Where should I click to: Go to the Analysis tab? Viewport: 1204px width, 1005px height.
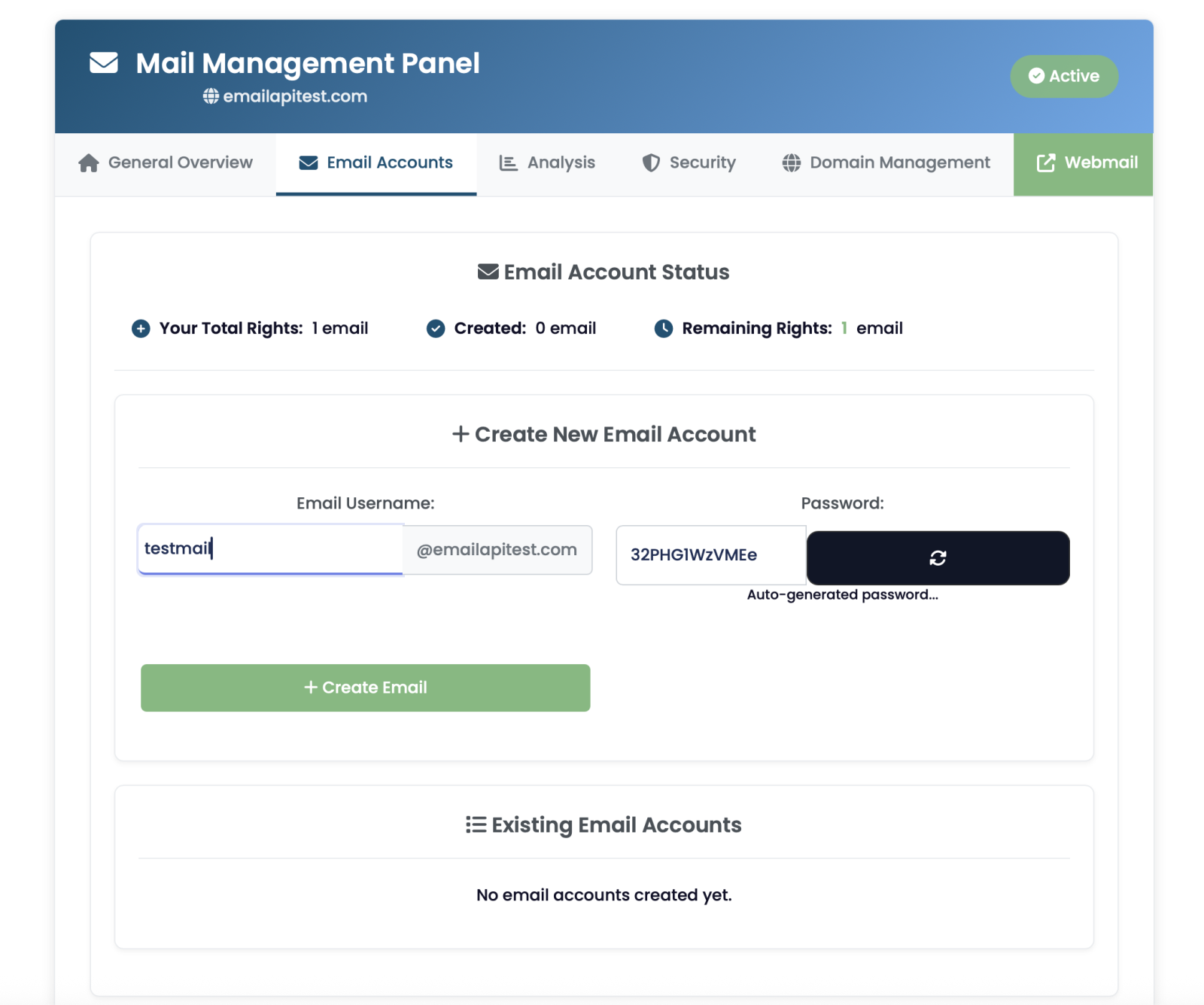point(547,163)
